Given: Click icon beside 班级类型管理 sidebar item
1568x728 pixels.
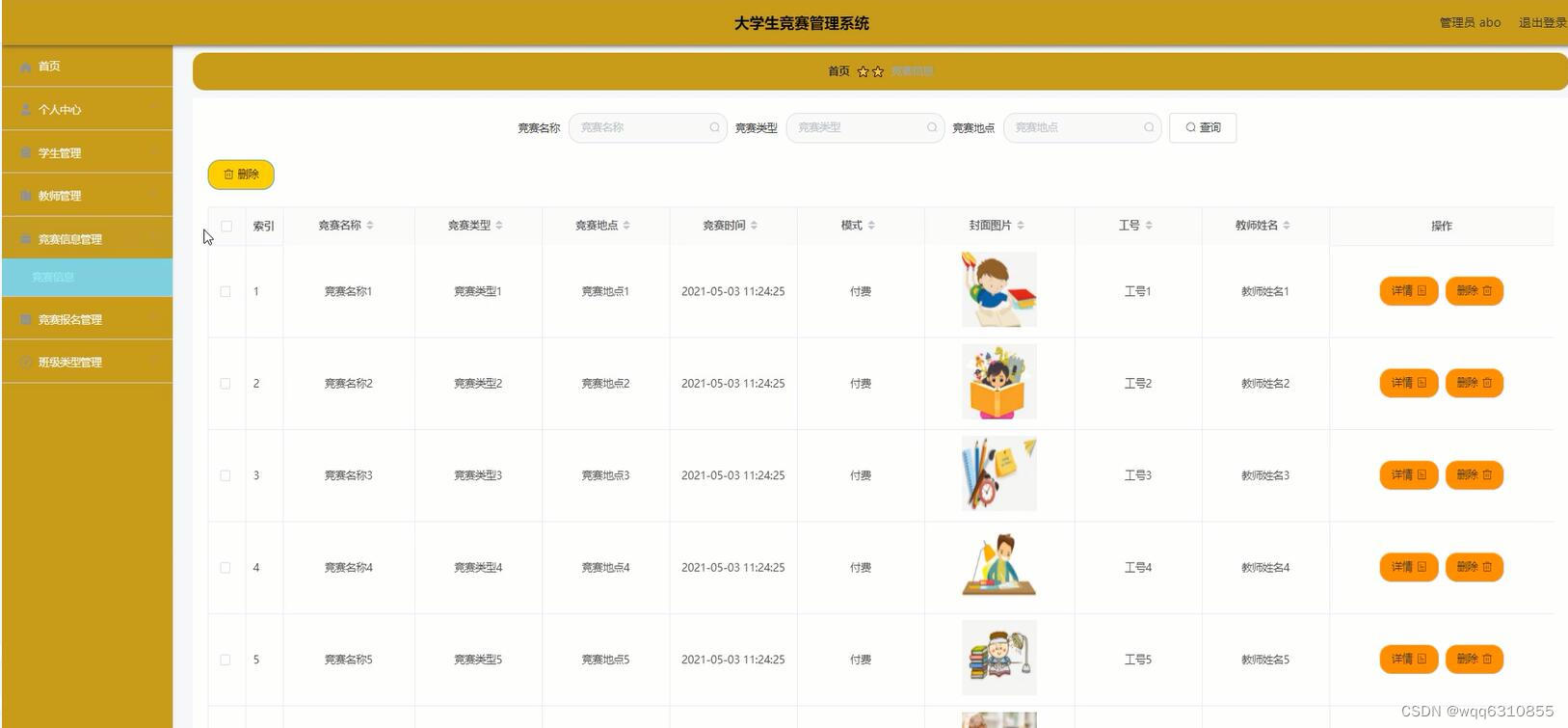Looking at the screenshot, I should (x=26, y=363).
